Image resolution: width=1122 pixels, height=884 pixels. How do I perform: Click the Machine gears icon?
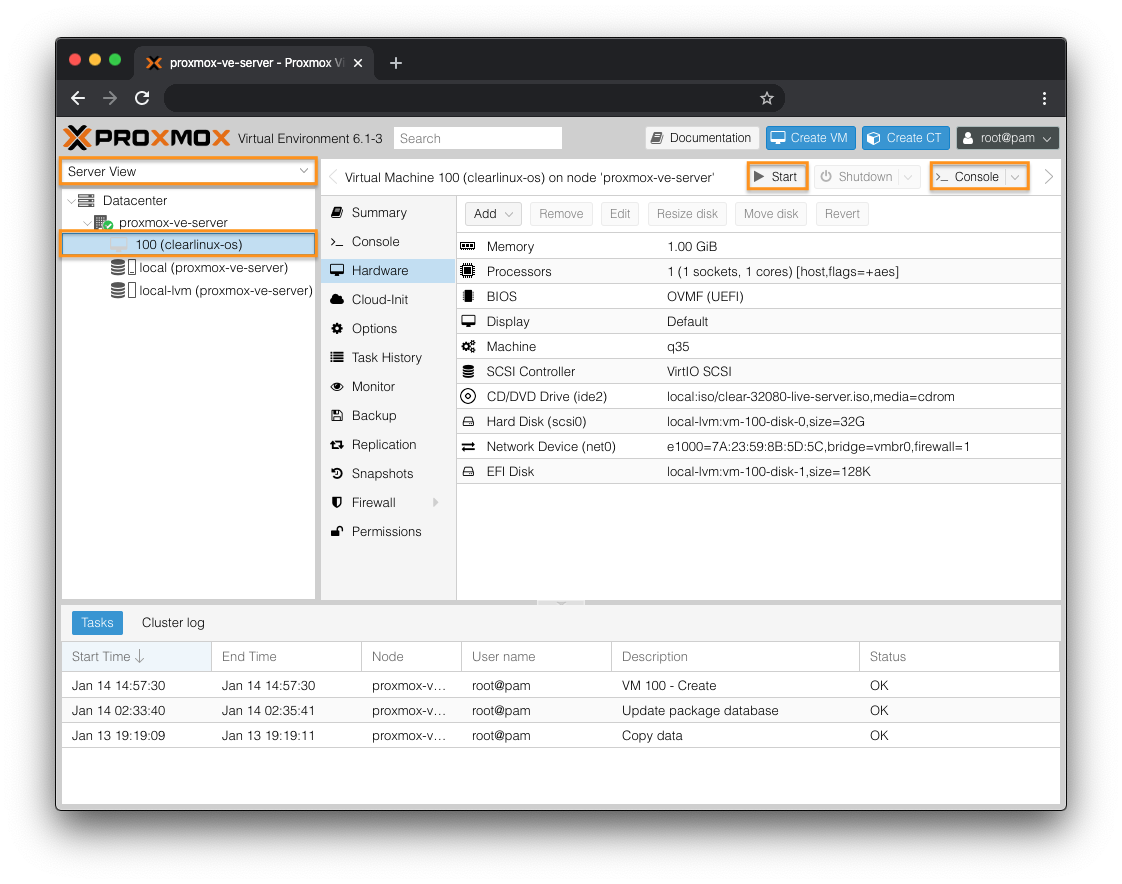point(468,346)
